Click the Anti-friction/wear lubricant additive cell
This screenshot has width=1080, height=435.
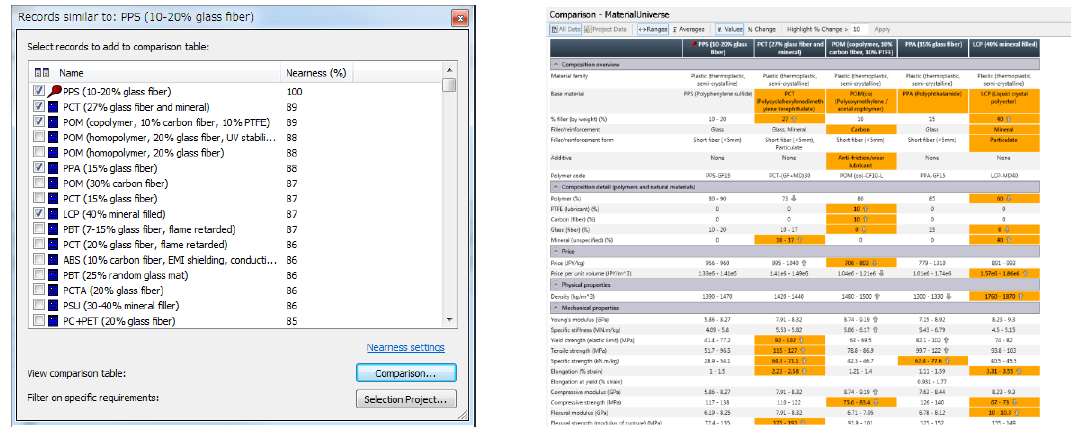coord(862,160)
